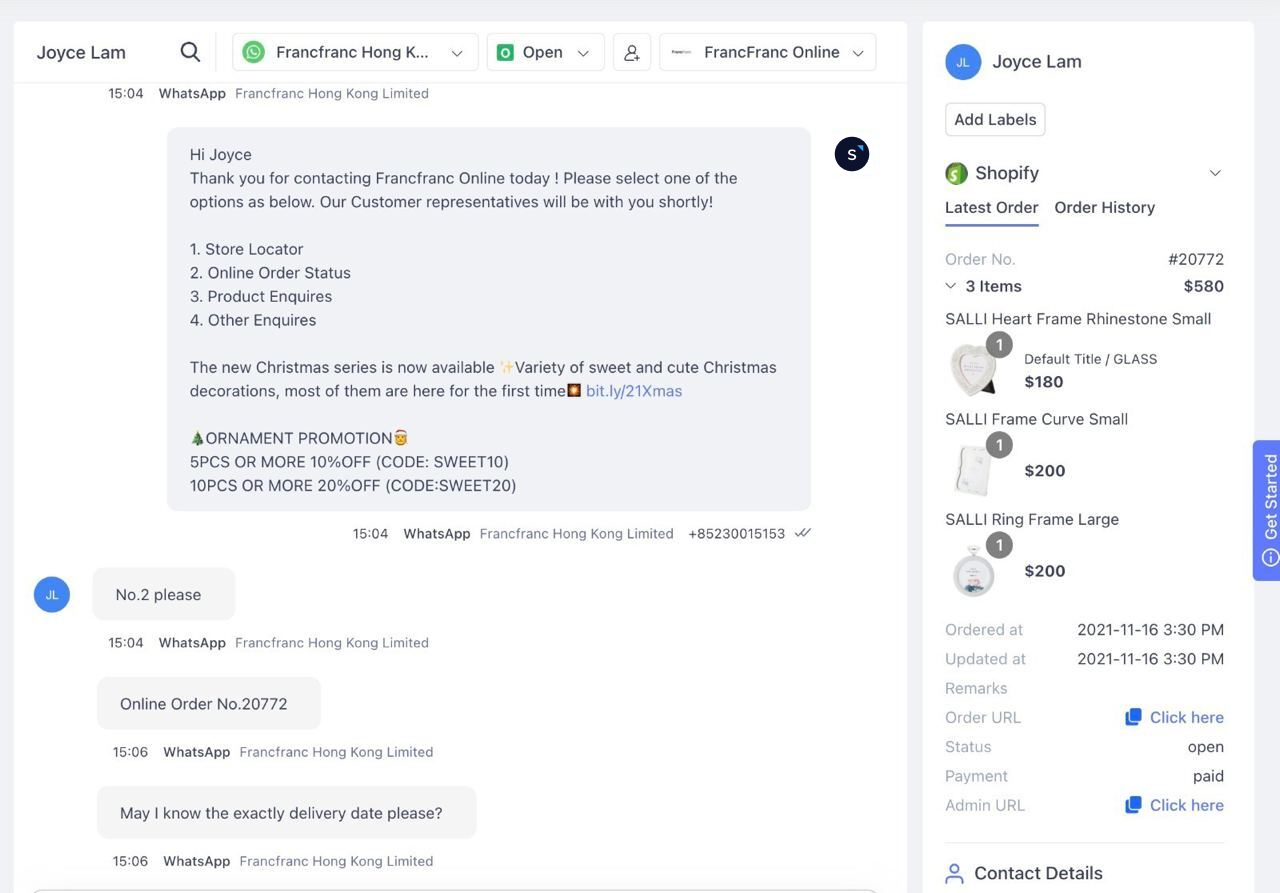The width and height of the screenshot is (1280, 893).
Task: Click the Default Title / GLASS variant text
Action: 1091,359
